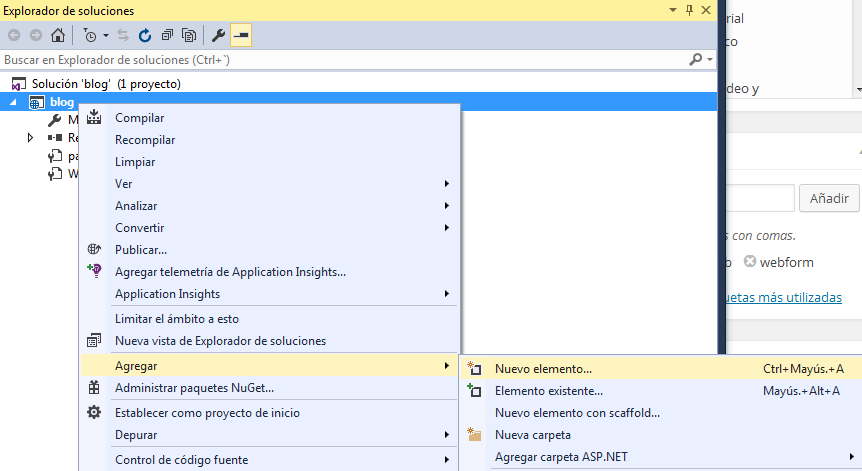
Task: Choose Compilar in the context menu
Action: click(140, 118)
